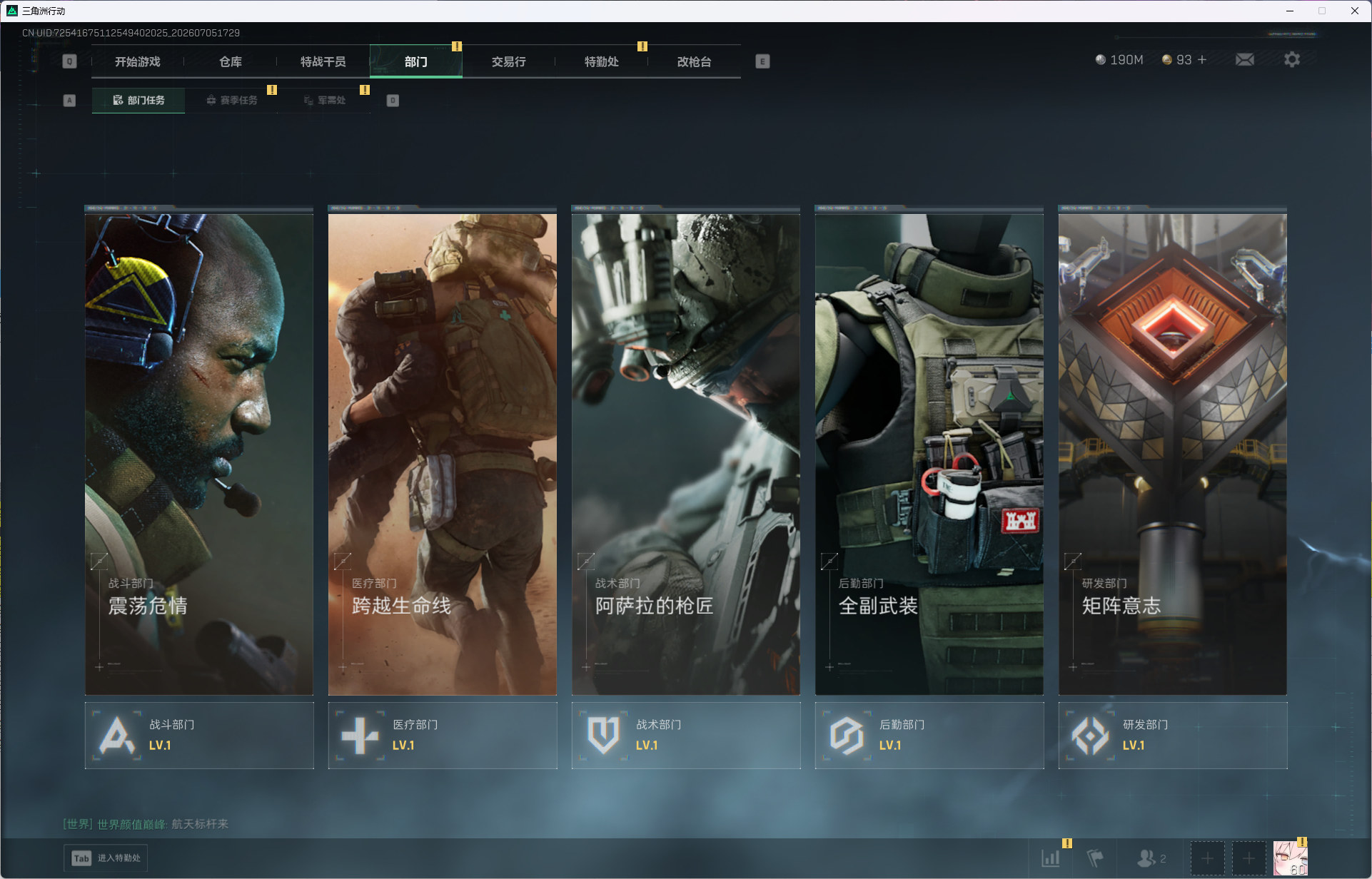Click the plus next to 93 currency
The width and height of the screenshot is (1372, 879).
coord(1202,60)
